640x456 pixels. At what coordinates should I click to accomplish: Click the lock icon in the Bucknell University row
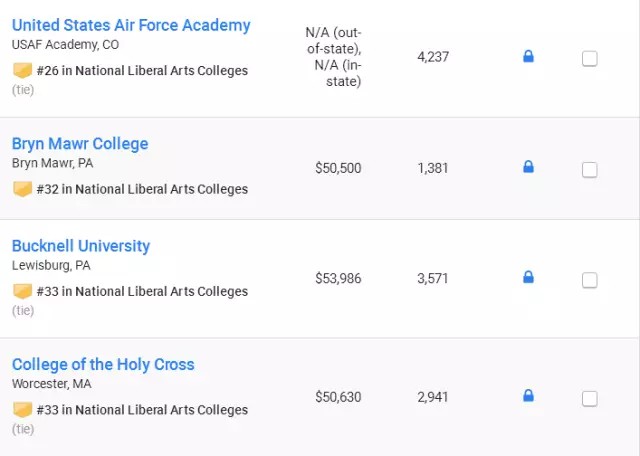pos(528,277)
